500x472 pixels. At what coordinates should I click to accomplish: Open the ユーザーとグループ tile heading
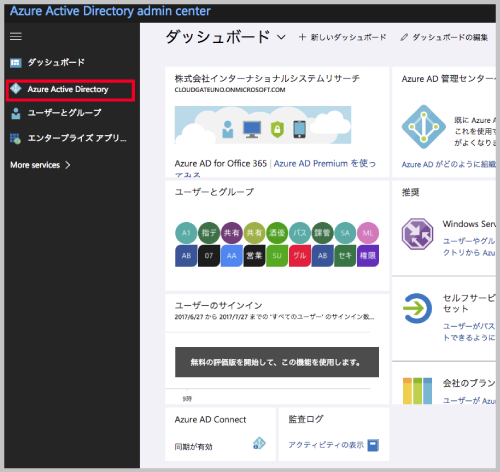[214, 192]
